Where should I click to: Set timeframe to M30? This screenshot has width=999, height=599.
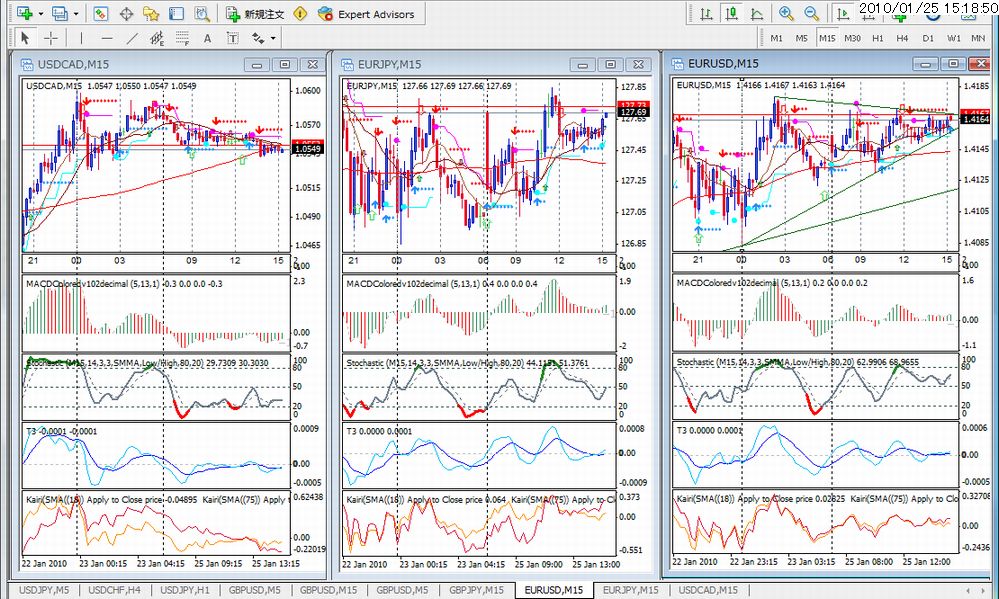[852, 38]
